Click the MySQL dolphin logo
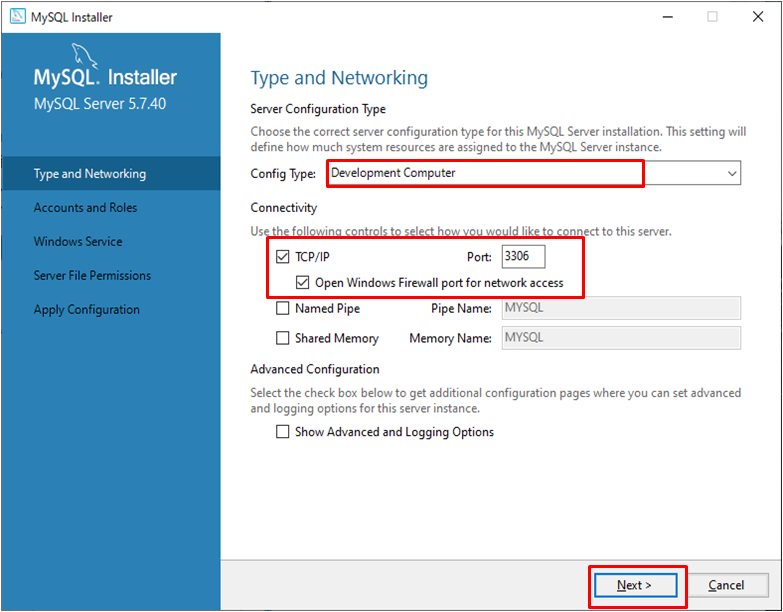Image resolution: width=783 pixels, height=612 pixels. point(84,55)
